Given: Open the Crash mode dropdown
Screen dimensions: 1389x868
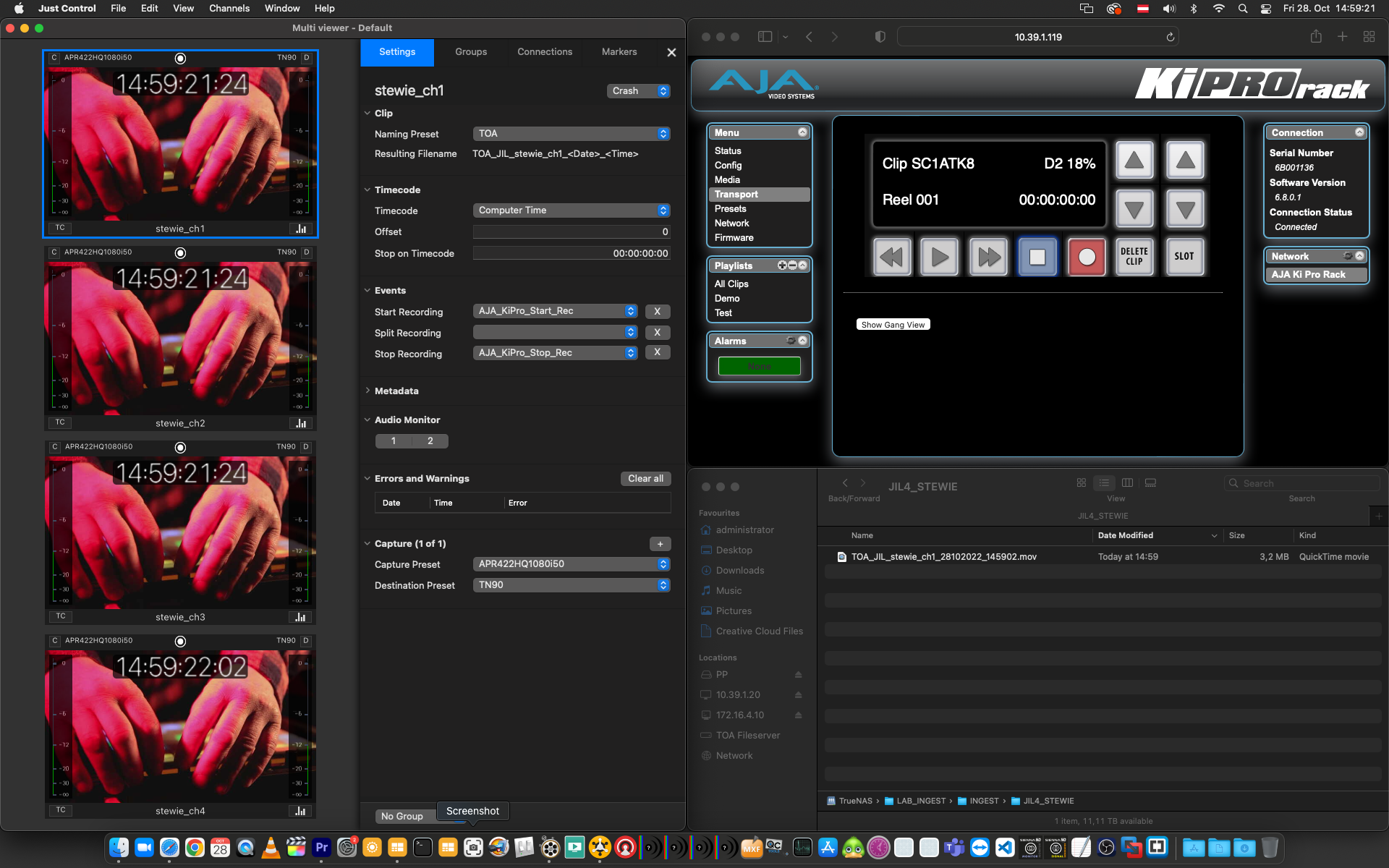Looking at the screenshot, I should click(x=639, y=91).
